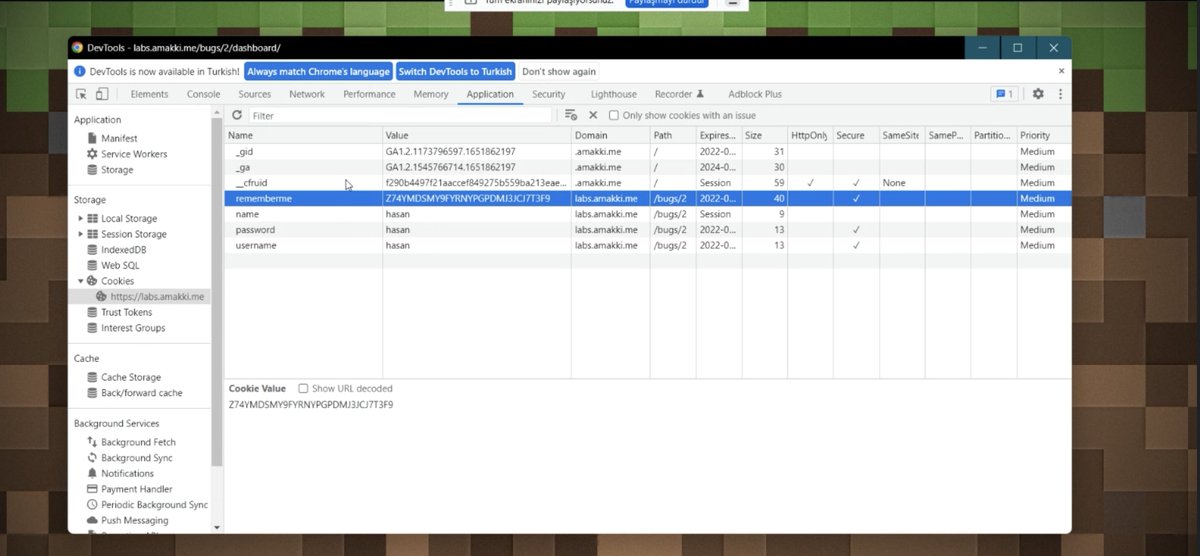Click the Z74YMDSMY9 value in Cookie Value pane
Image resolution: width=1200 pixels, height=556 pixels.
[311, 404]
